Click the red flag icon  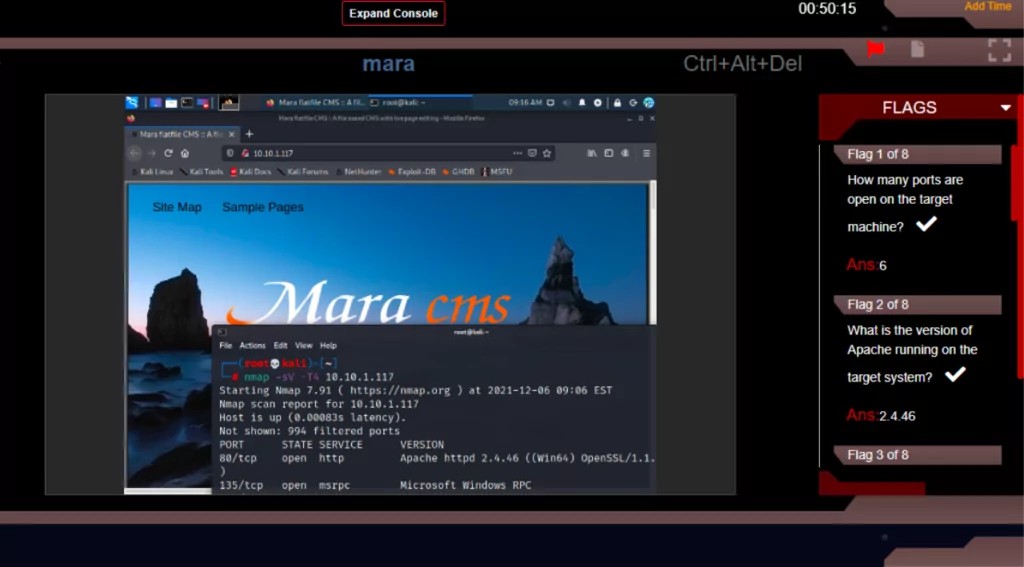pyautogui.click(x=876, y=49)
